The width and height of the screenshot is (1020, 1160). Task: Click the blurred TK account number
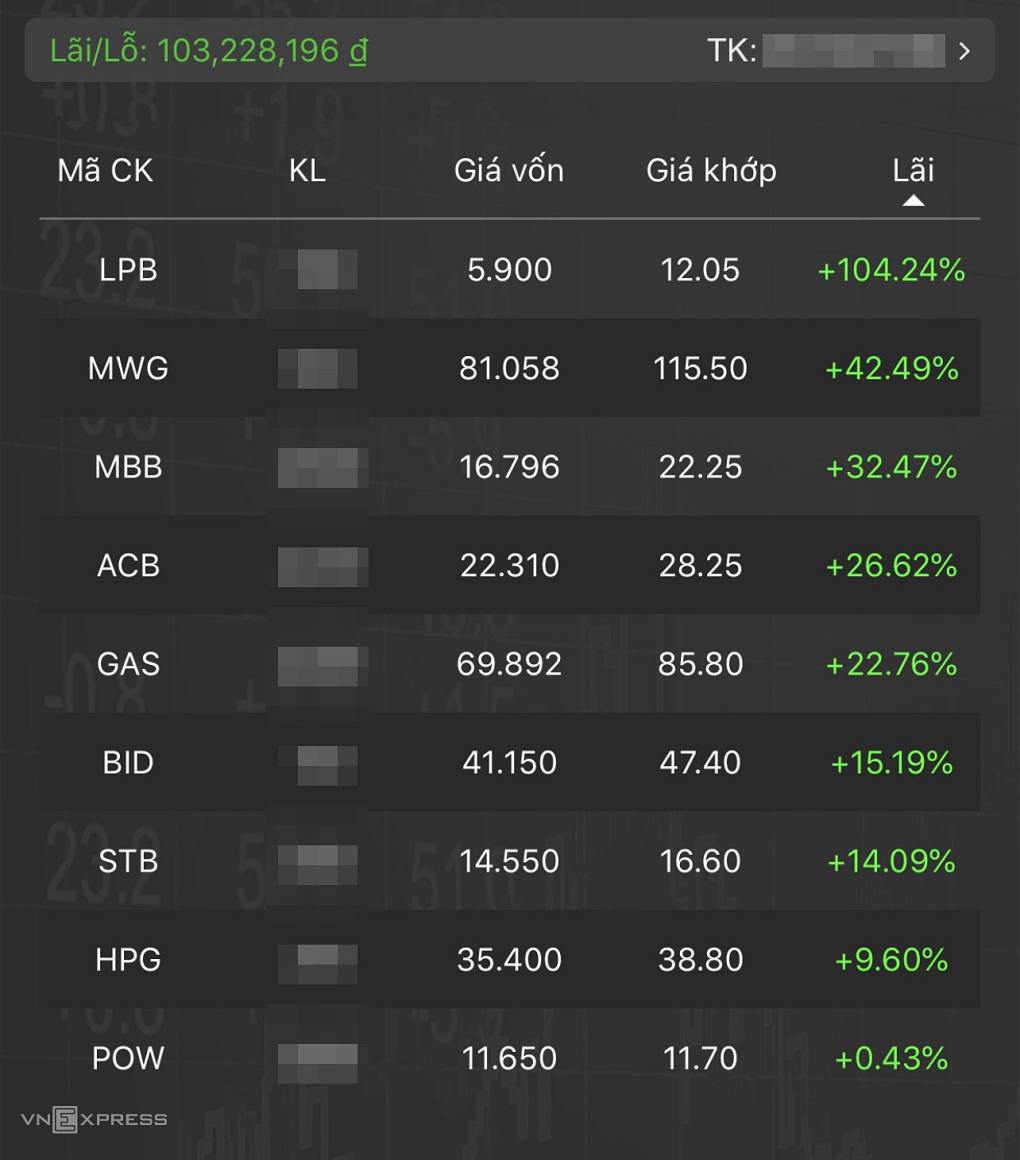853,51
